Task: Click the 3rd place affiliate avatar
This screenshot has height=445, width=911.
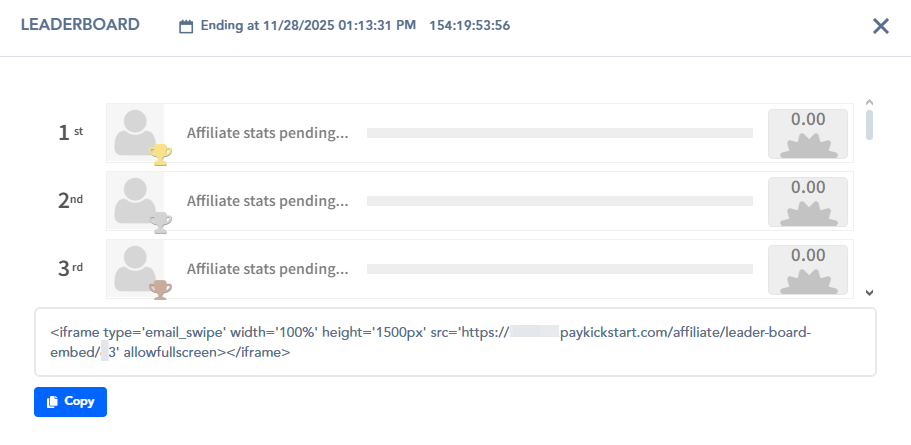Action: click(x=135, y=269)
